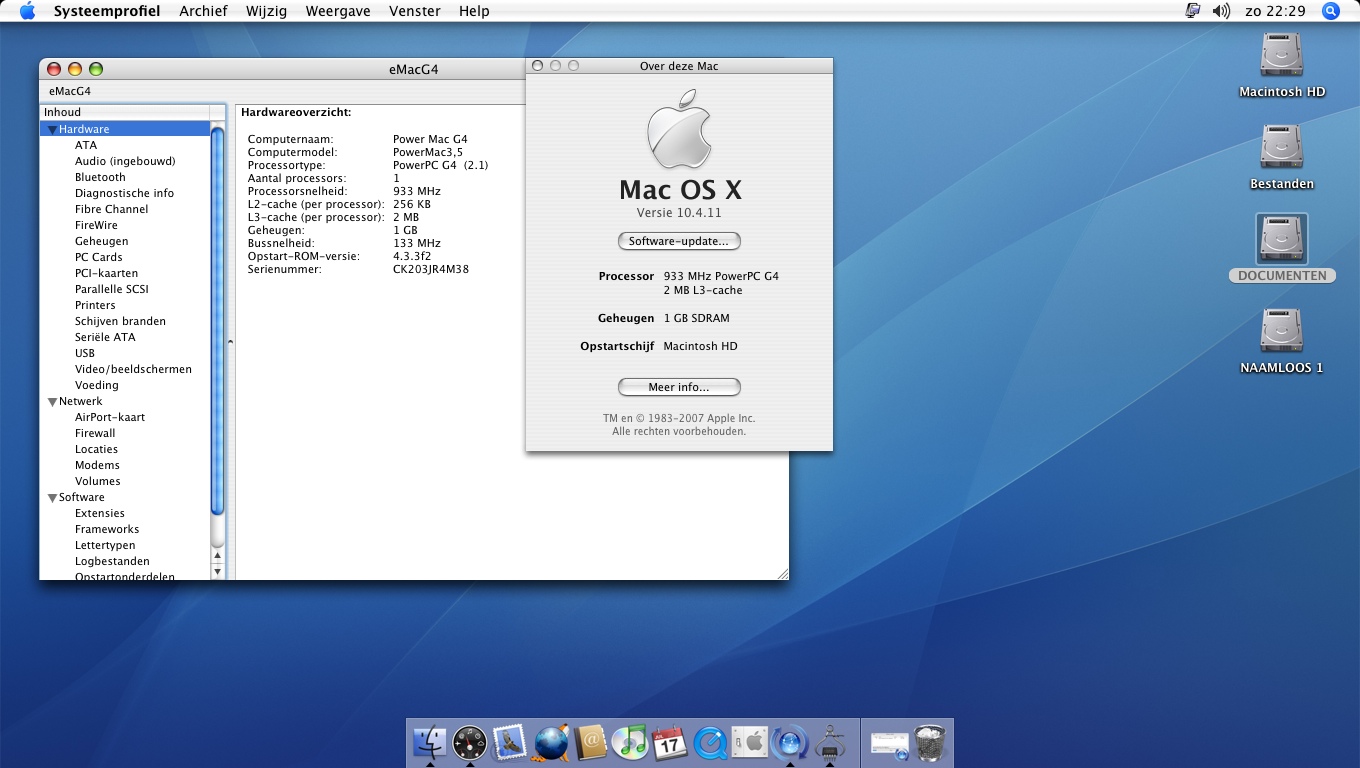The image size is (1360, 768).
Task: Collapse the Hardware section
Action: tap(52, 130)
